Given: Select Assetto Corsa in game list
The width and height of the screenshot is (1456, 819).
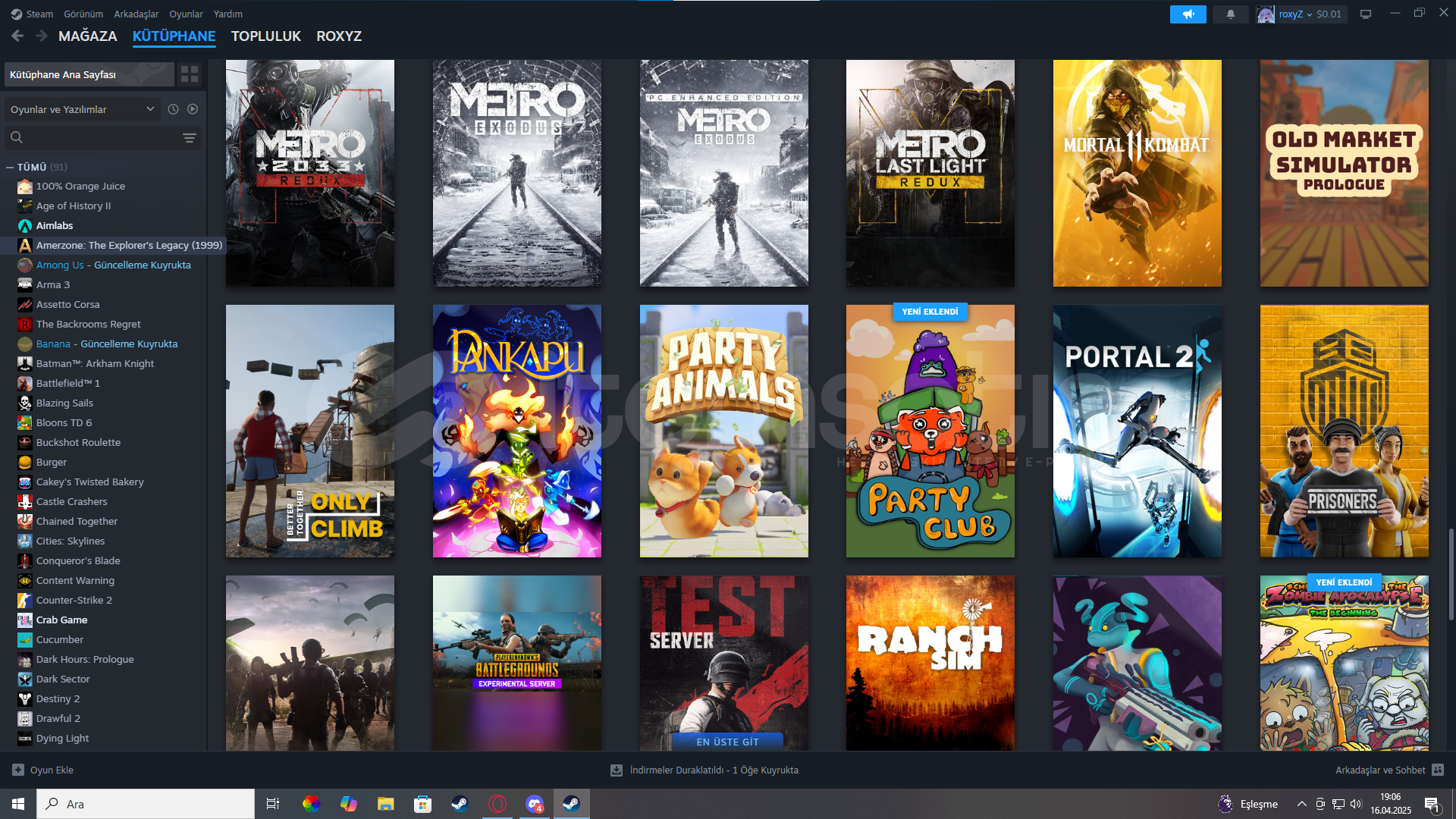Looking at the screenshot, I should point(68,305).
